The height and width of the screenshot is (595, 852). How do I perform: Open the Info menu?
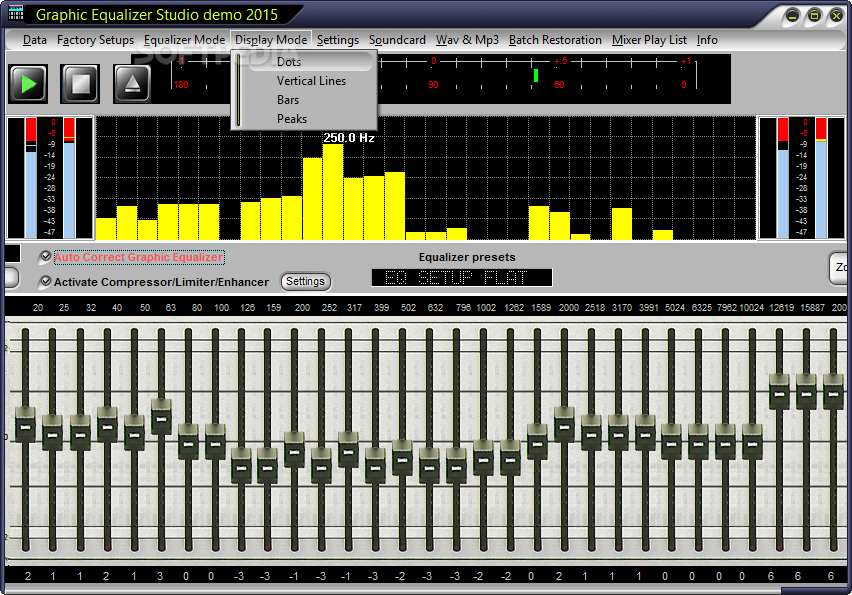(x=707, y=40)
